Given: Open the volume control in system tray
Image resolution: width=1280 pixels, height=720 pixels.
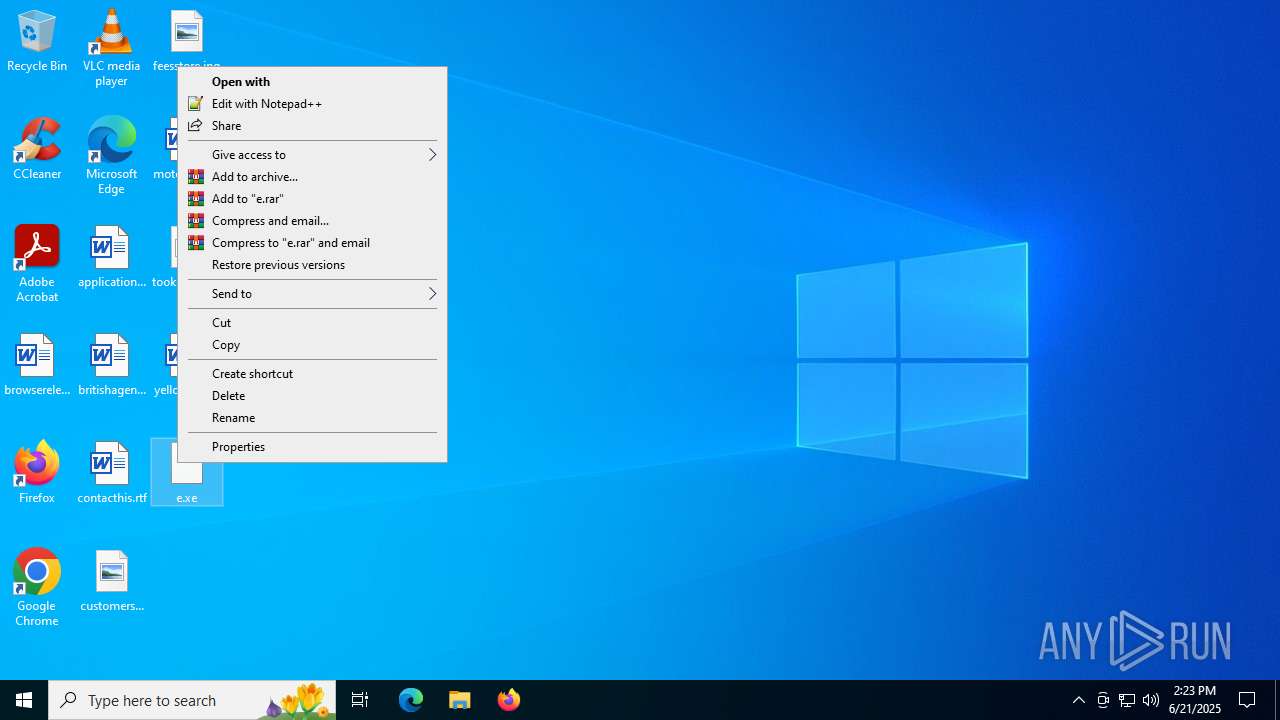Looking at the screenshot, I should click(x=1151, y=700).
